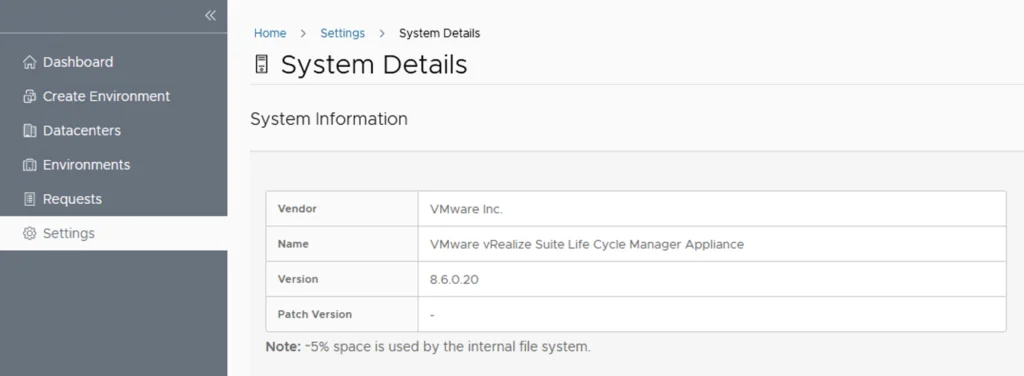This screenshot has width=1024, height=376.
Task: Click the Create Environment icon
Action: (29, 97)
